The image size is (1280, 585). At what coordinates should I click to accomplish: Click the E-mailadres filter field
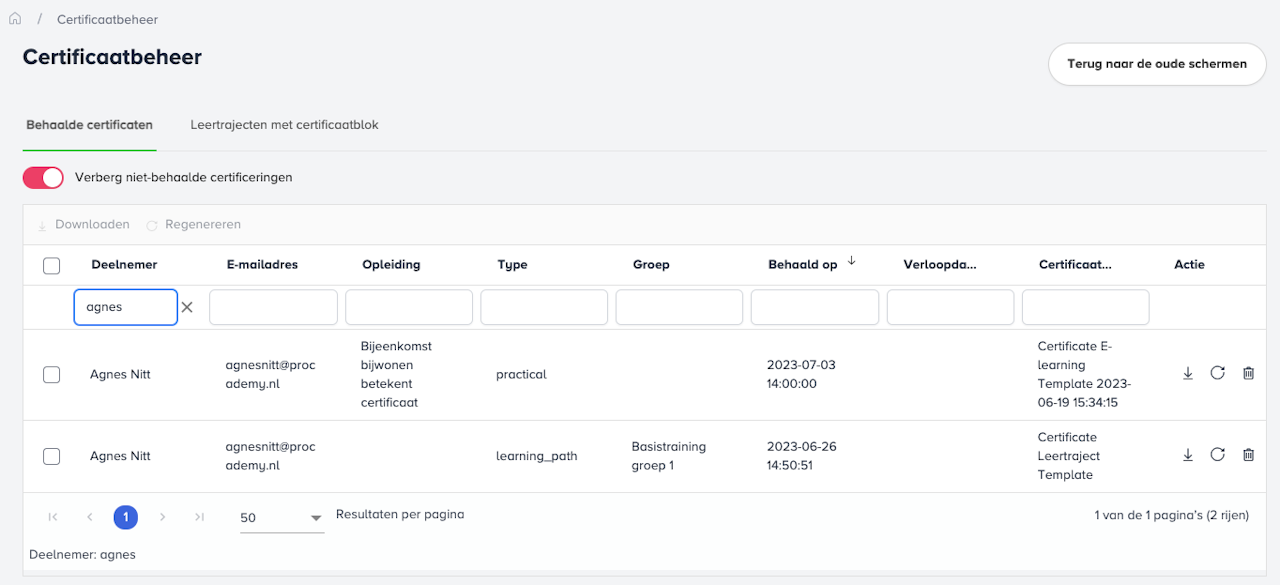273,308
